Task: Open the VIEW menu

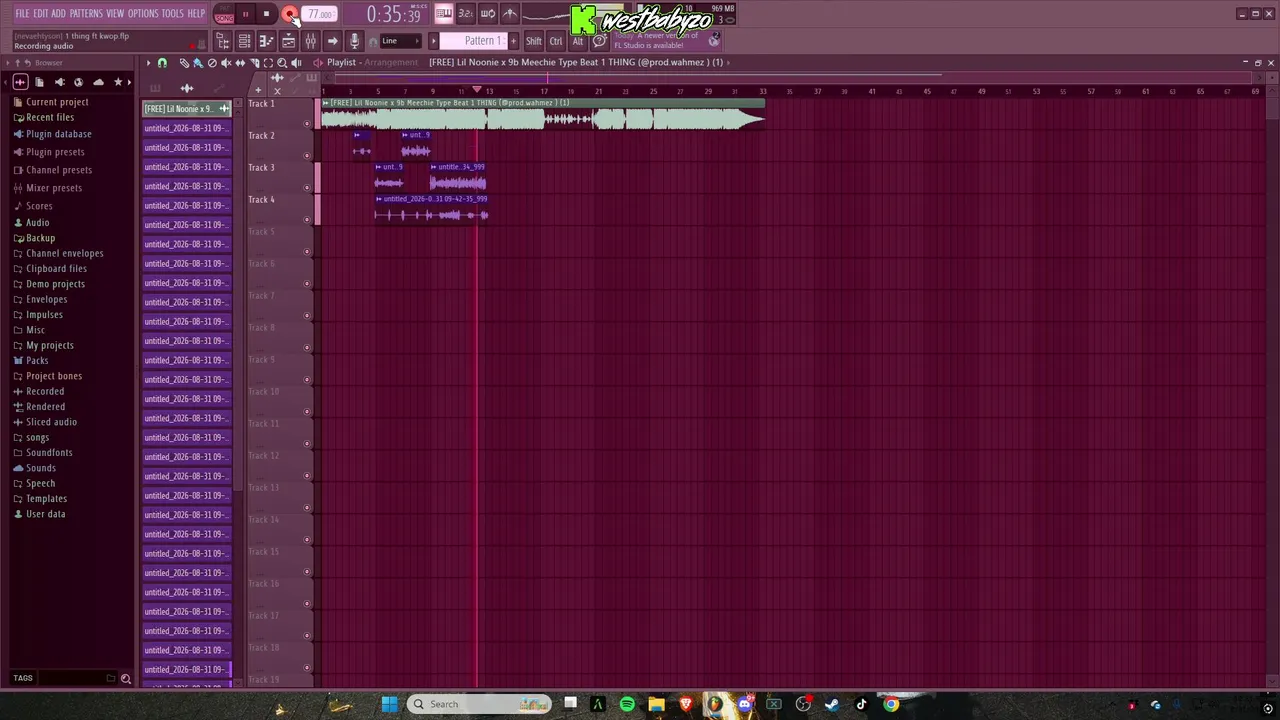Action: [x=115, y=14]
